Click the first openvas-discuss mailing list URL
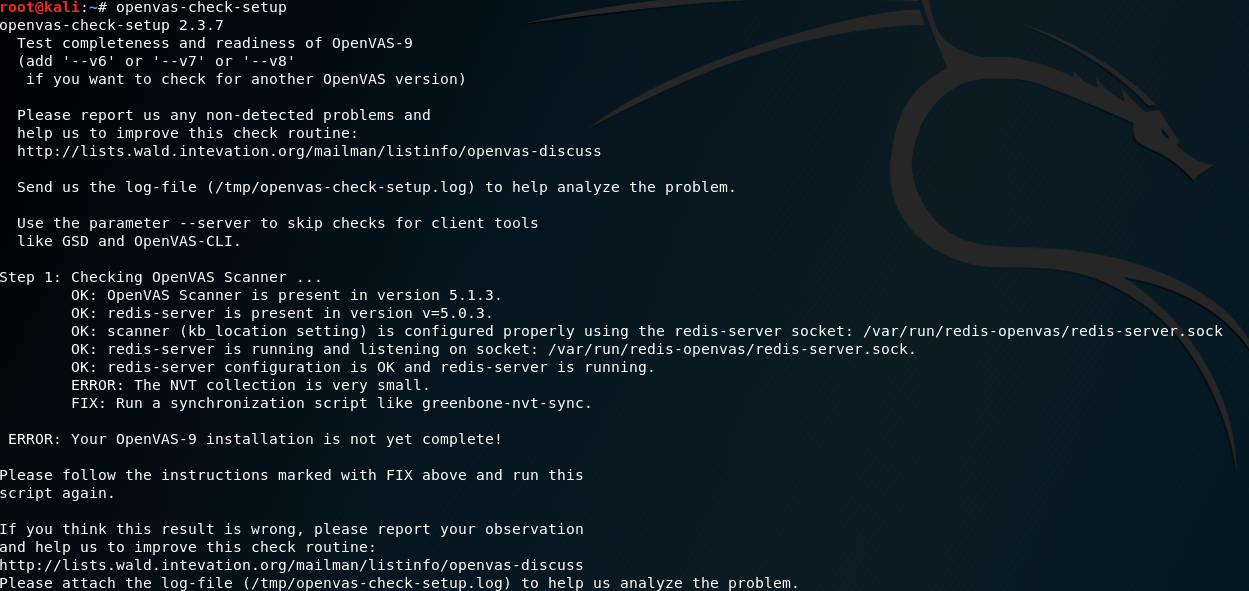Viewport: 1249px width, 591px height. point(309,151)
